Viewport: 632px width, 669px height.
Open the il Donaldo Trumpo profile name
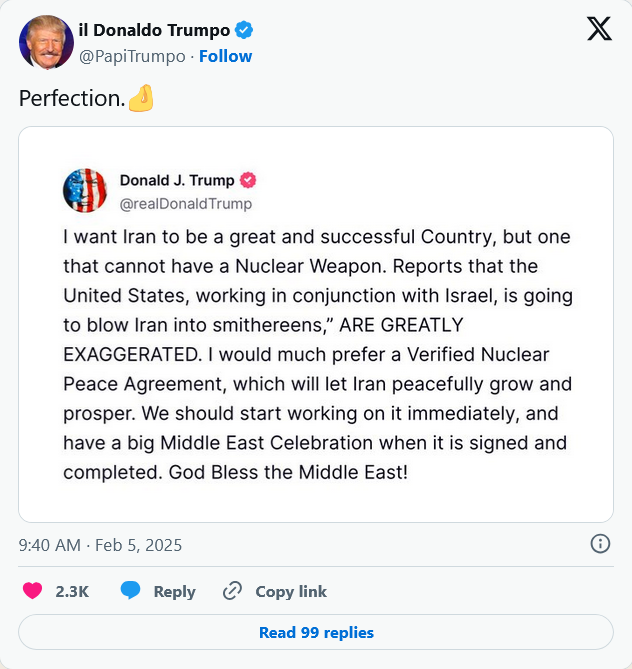pos(154,29)
